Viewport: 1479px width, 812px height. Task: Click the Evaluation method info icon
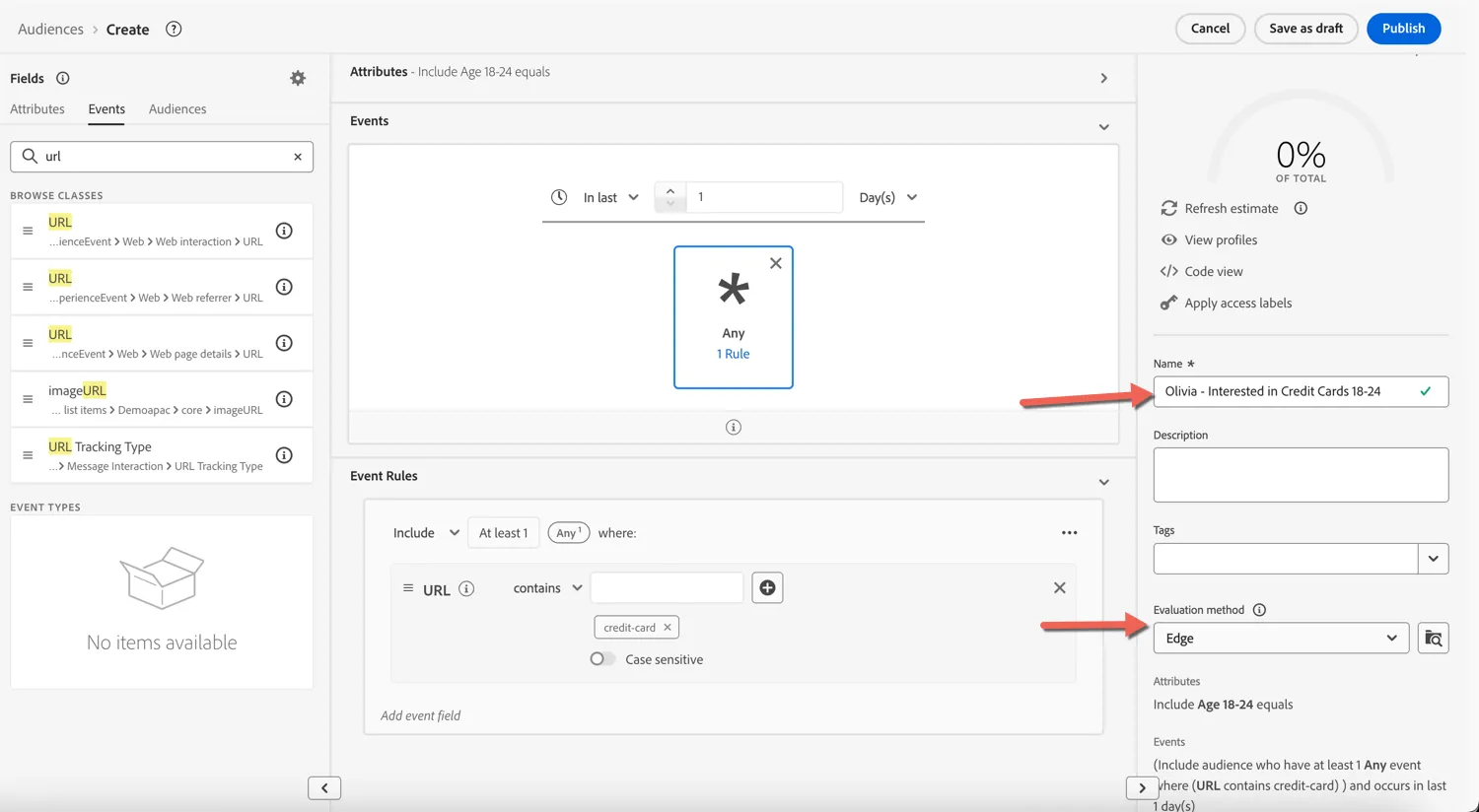(1259, 610)
